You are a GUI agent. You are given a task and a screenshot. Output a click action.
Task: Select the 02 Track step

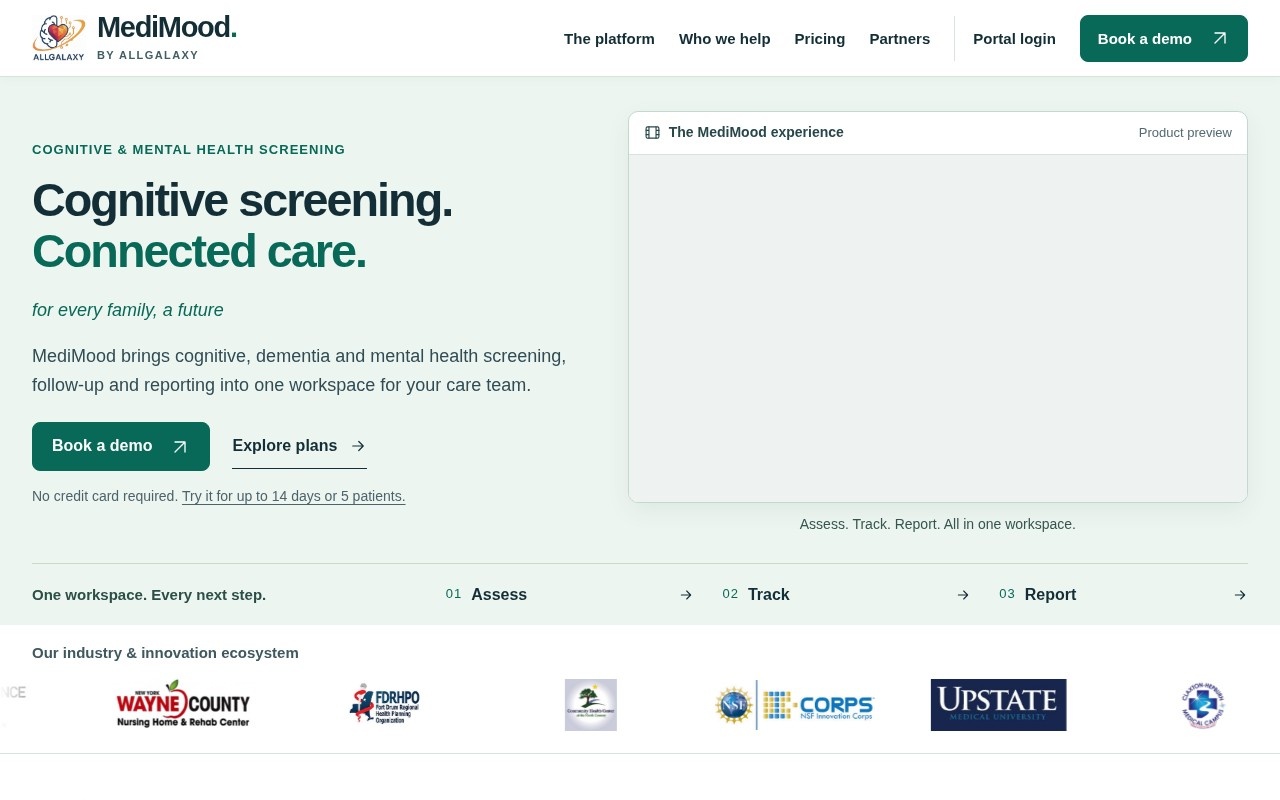846,595
